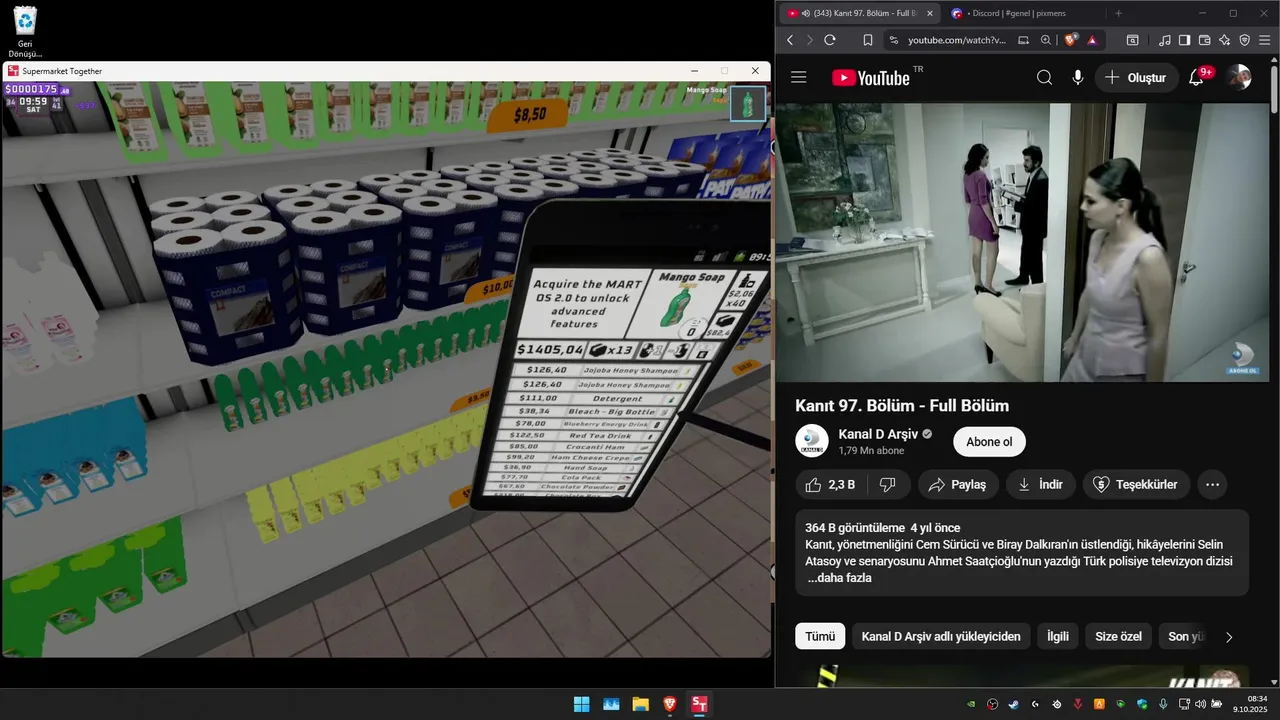The image size is (1280, 720).
Task: Select the İlgili filter chip
Action: [x=1058, y=636]
